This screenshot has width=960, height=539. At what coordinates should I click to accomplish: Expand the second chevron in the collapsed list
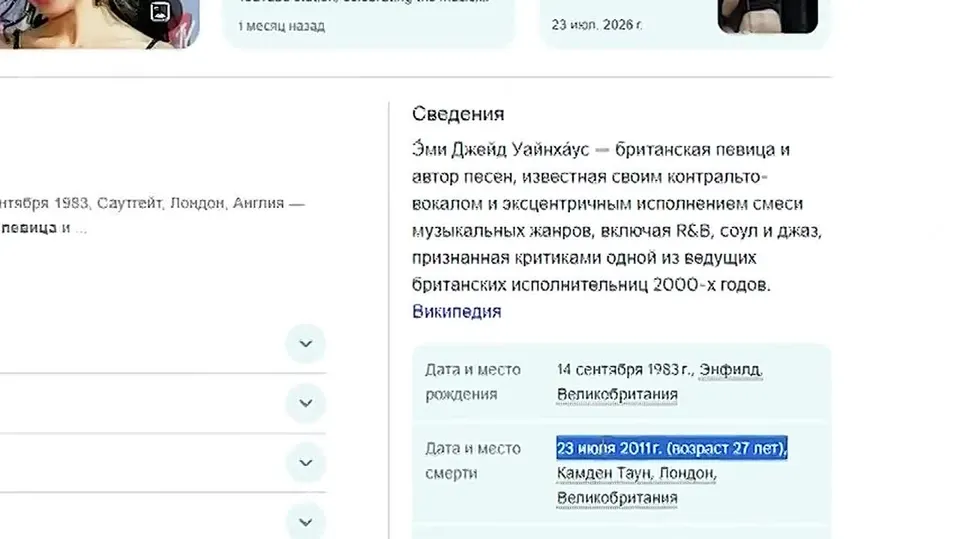coord(306,403)
